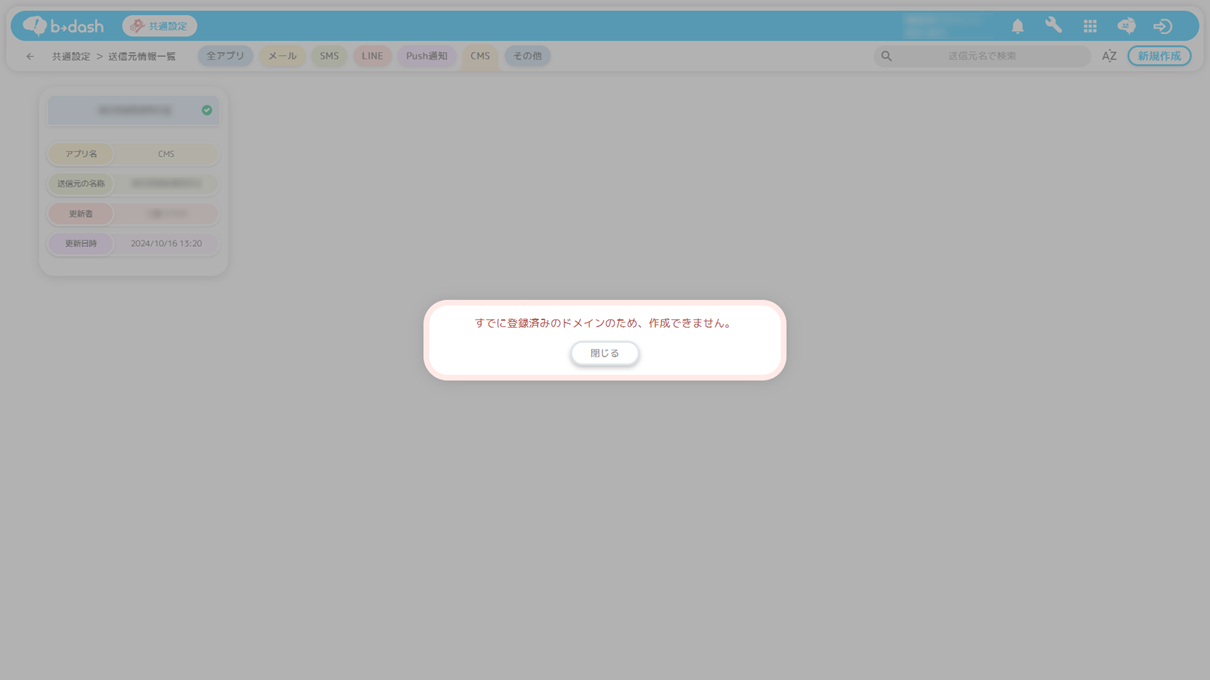The width and height of the screenshot is (1210, 680).
Task: Open the wrench settings tool
Action: tap(1053, 26)
